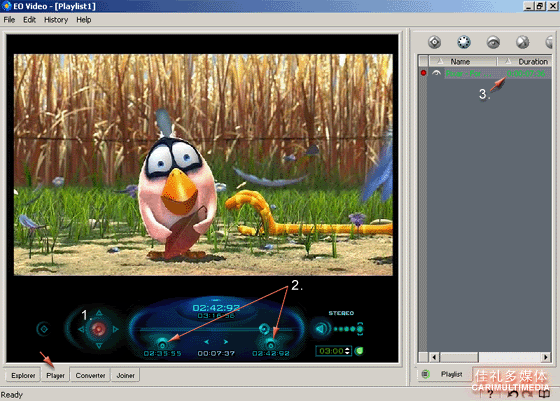Switch to the Explorer tab
This screenshot has width=560, height=401.
[x=23, y=375]
